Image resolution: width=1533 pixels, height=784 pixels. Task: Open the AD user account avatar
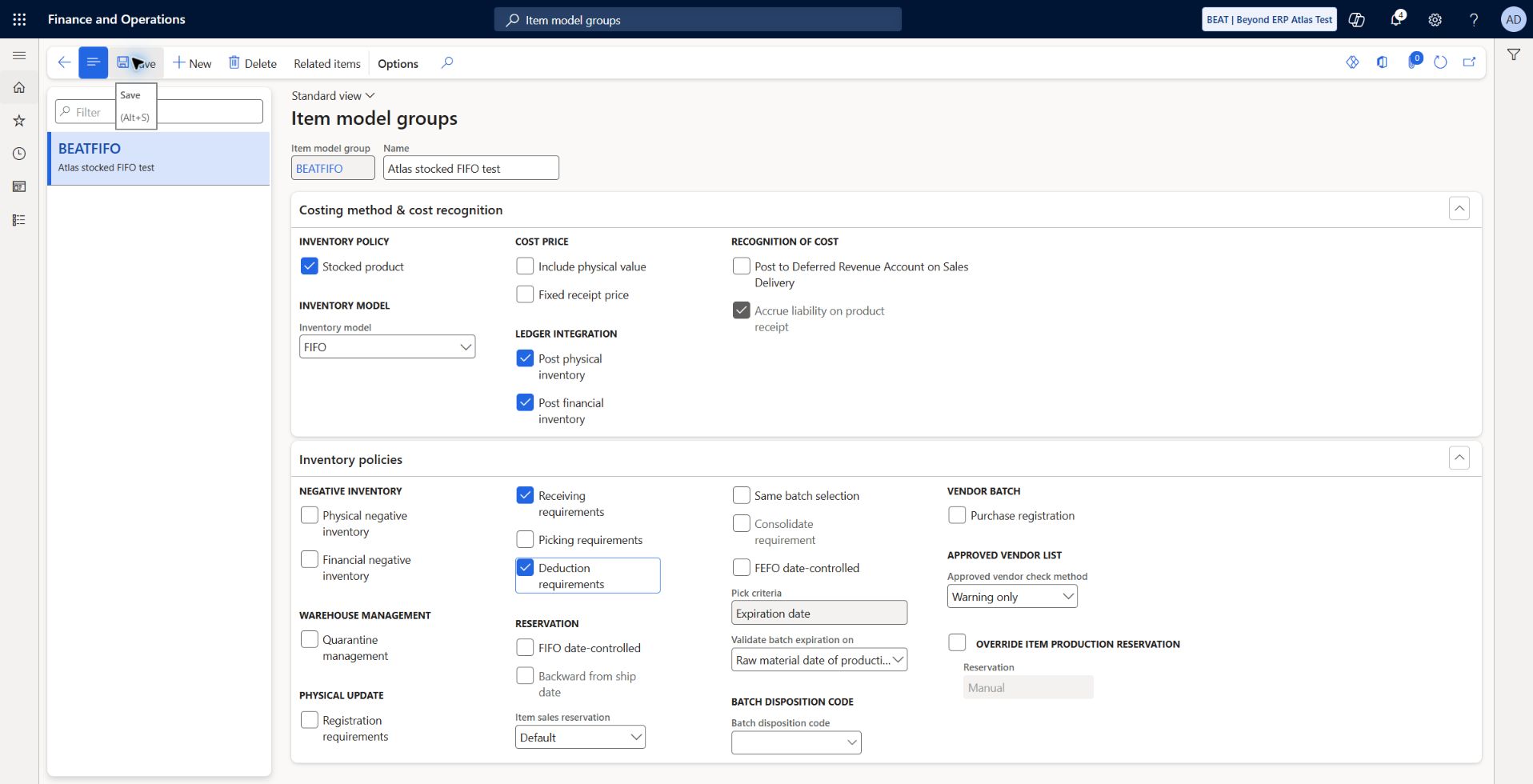1513,19
